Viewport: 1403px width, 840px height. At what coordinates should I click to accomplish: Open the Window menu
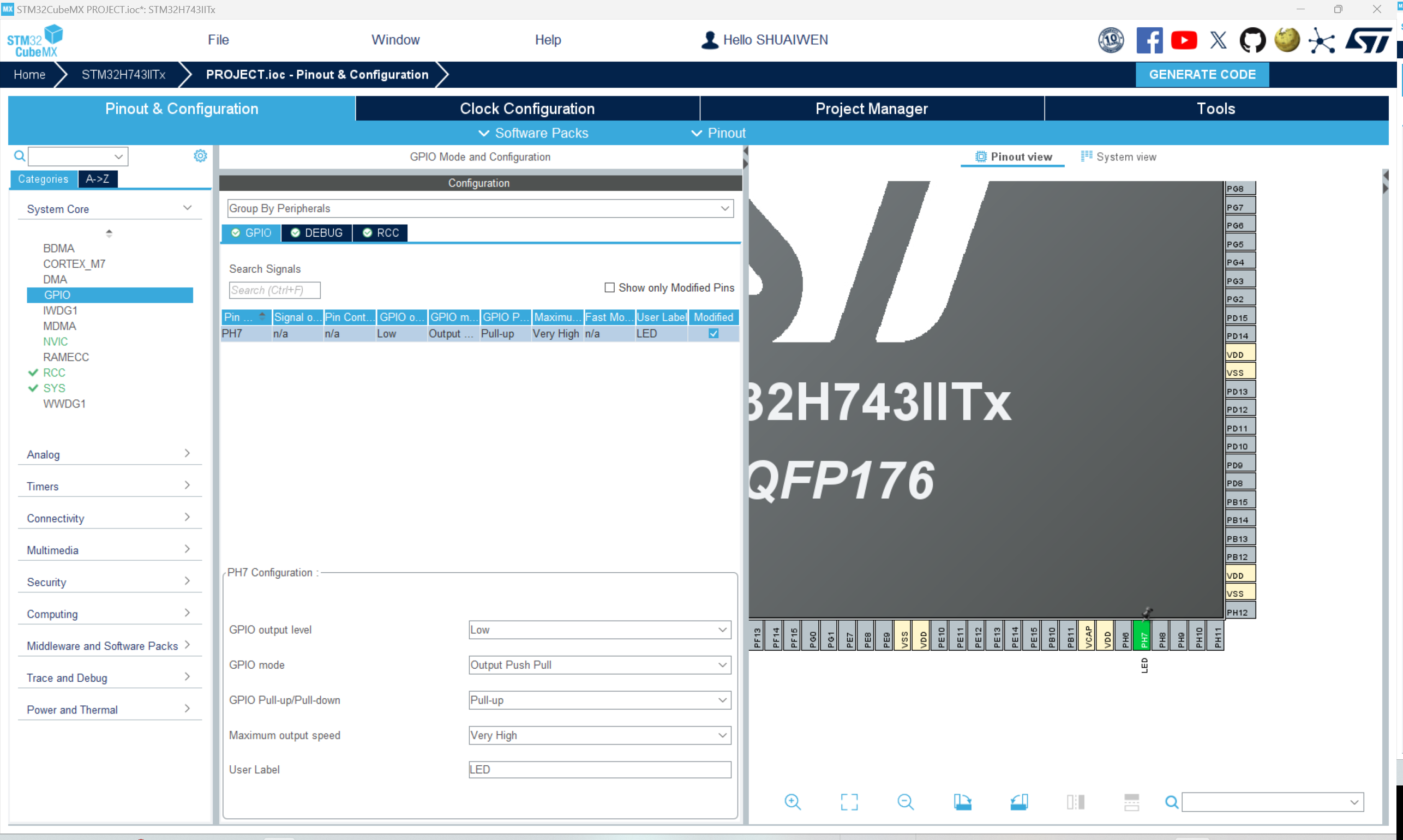coord(395,40)
